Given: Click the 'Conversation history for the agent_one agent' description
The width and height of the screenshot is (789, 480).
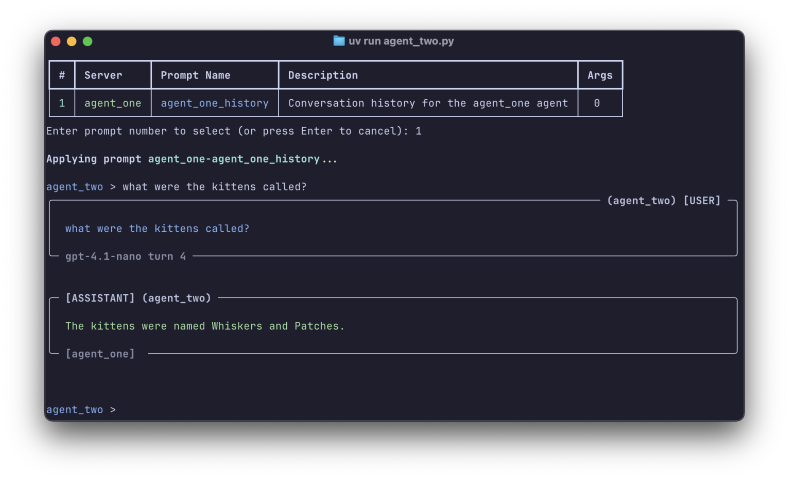Looking at the screenshot, I should point(427,103).
